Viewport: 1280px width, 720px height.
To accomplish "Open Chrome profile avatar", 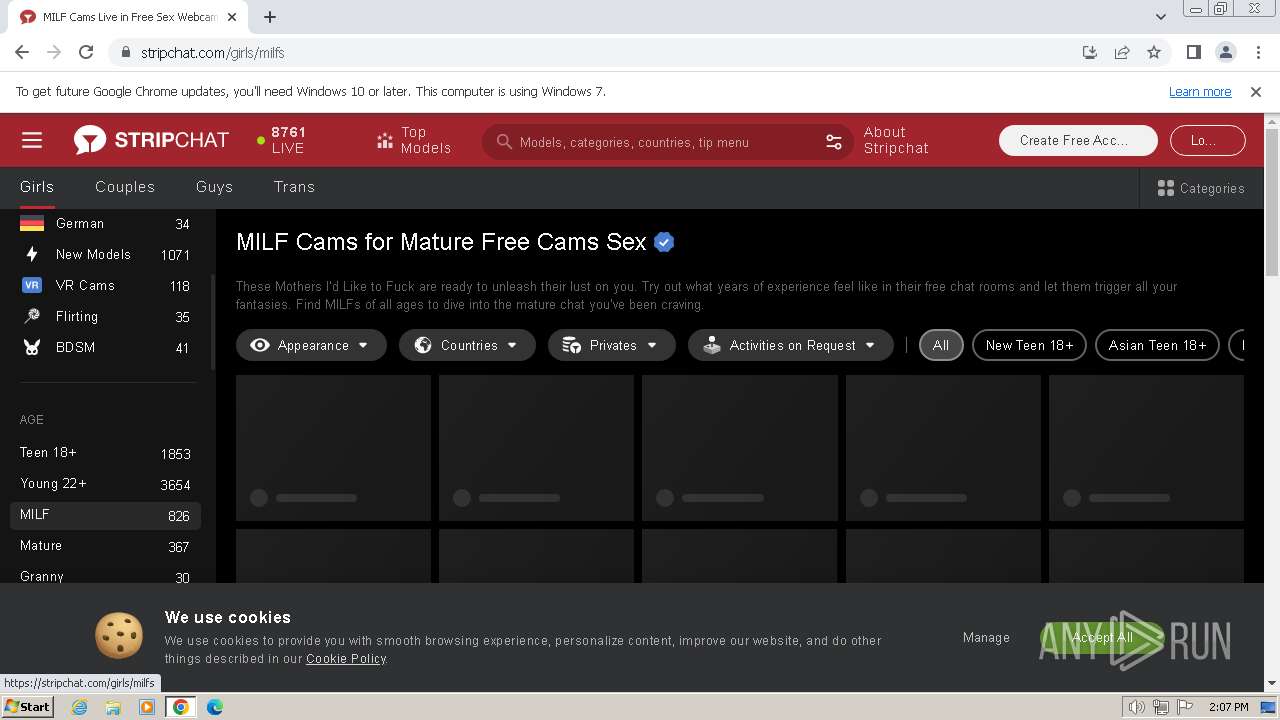I will tap(1225, 52).
